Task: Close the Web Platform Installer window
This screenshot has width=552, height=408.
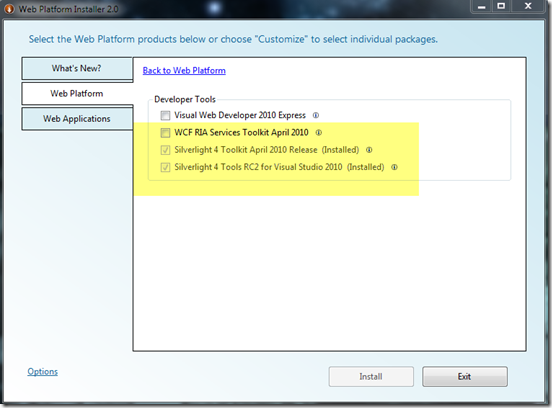Action: pyautogui.click(x=528, y=6)
